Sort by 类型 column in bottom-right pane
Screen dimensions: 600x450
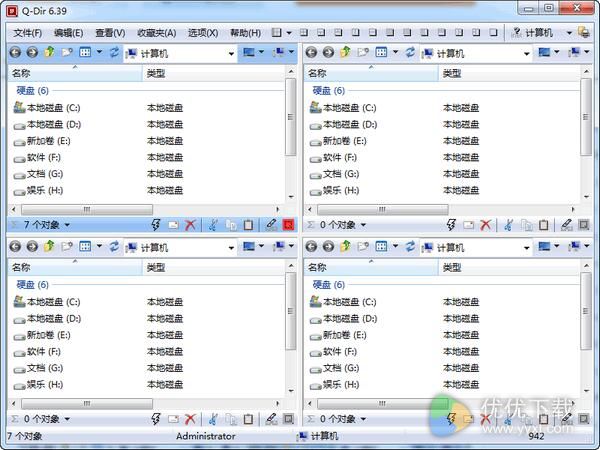[x=509, y=267]
